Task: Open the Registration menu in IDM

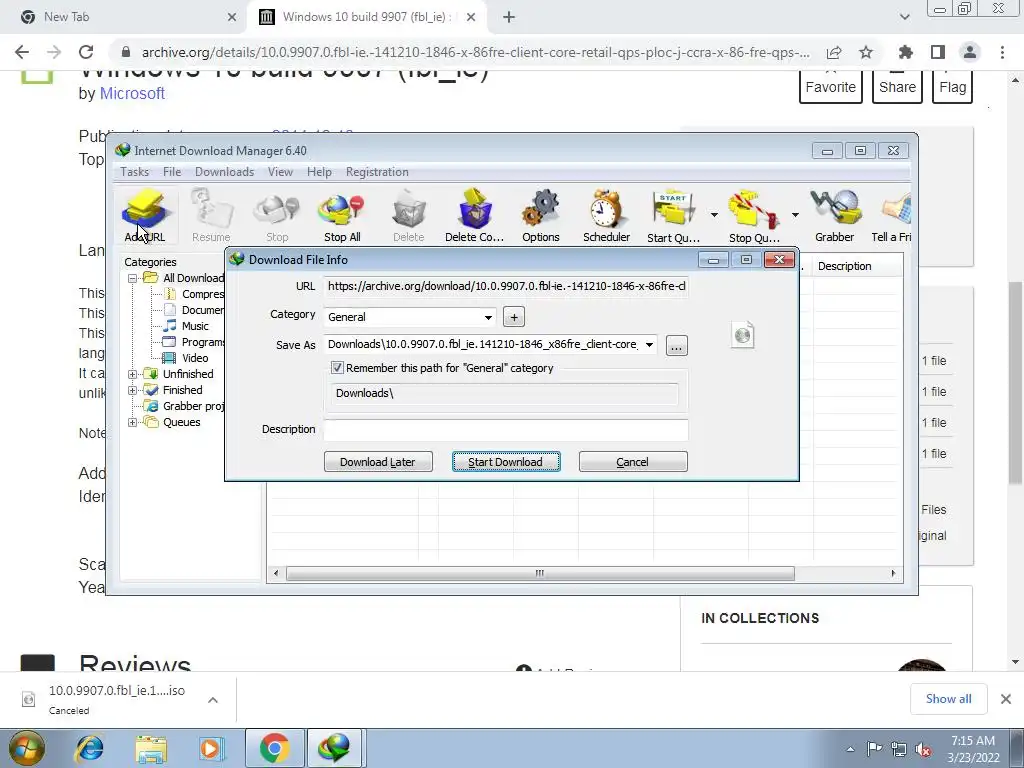Action: (x=377, y=172)
